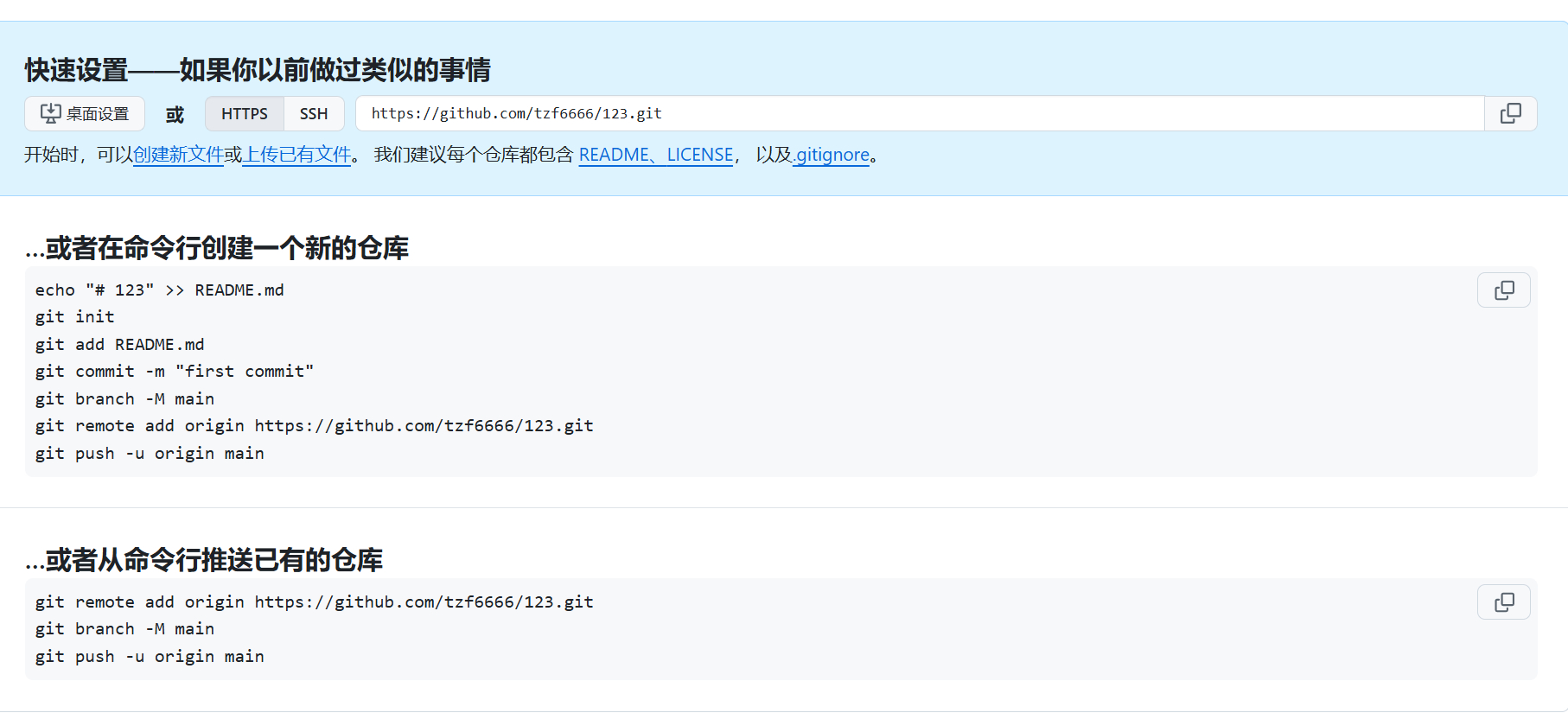Select the HTTPS protocol option
Image resolution: width=1568 pixels, height=713 pixels.
pos(244,114)
